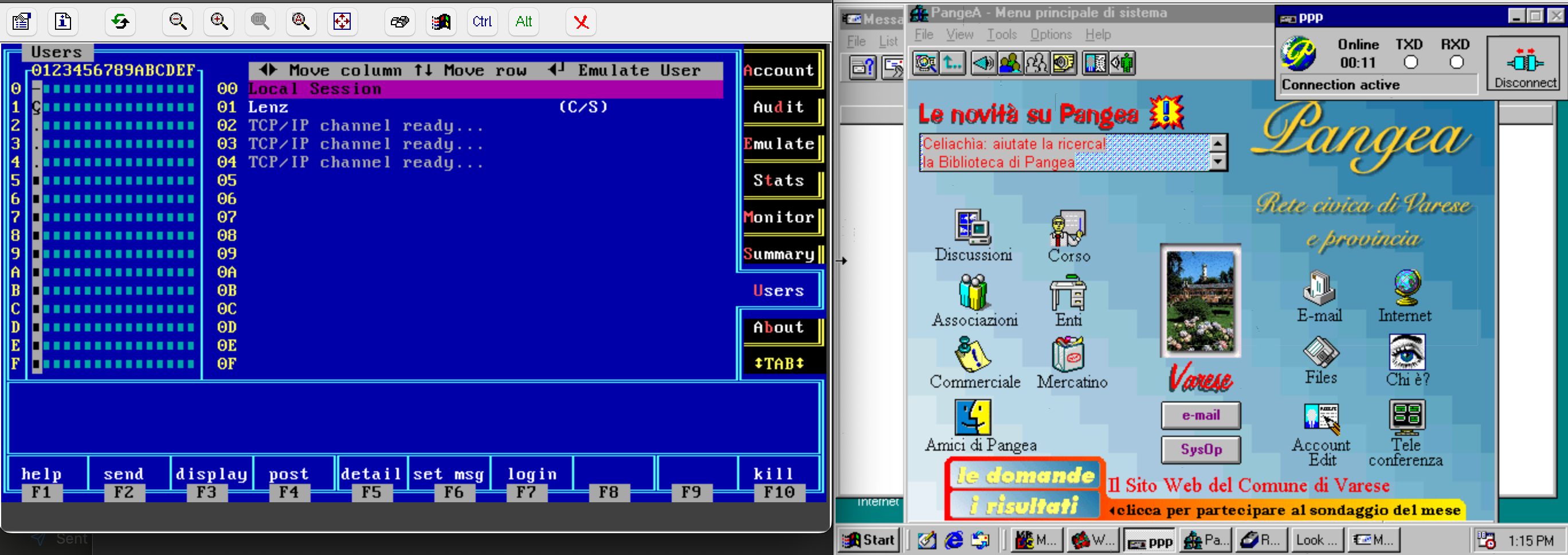Click the red X disconnect icon

click(x=581, y=21)
